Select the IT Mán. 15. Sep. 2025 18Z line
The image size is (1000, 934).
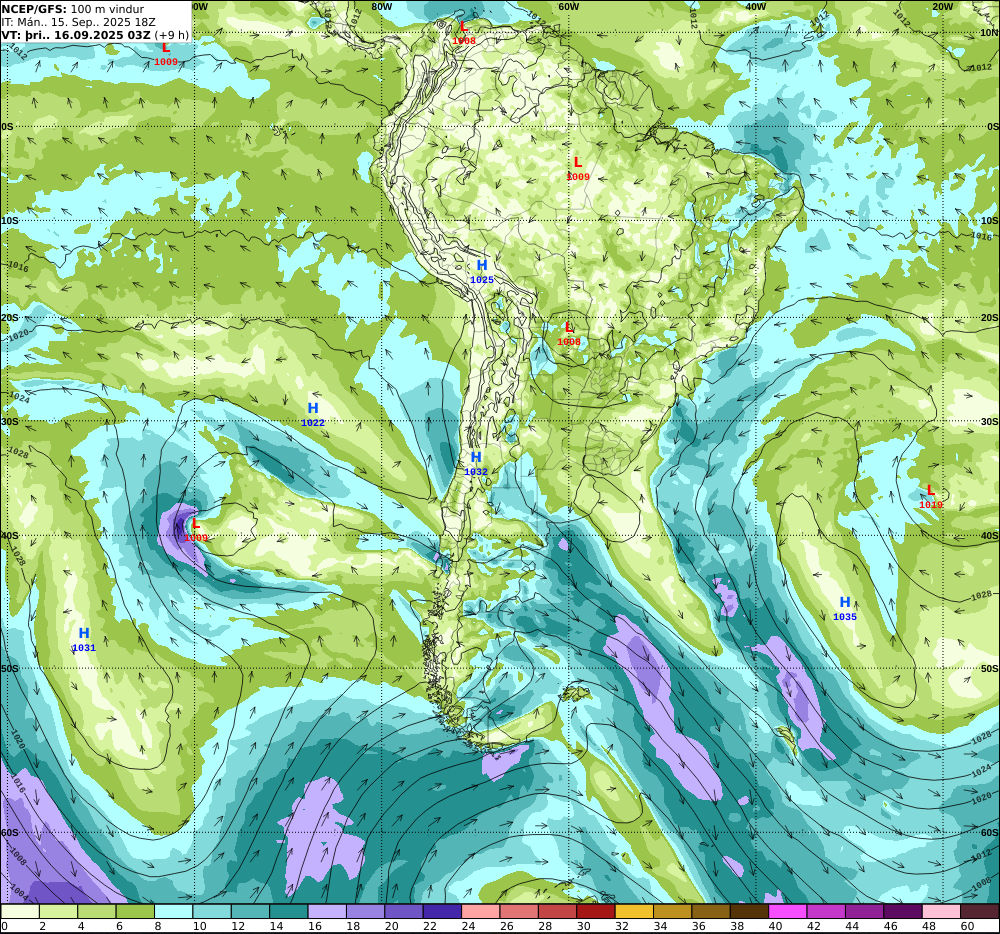78,22
